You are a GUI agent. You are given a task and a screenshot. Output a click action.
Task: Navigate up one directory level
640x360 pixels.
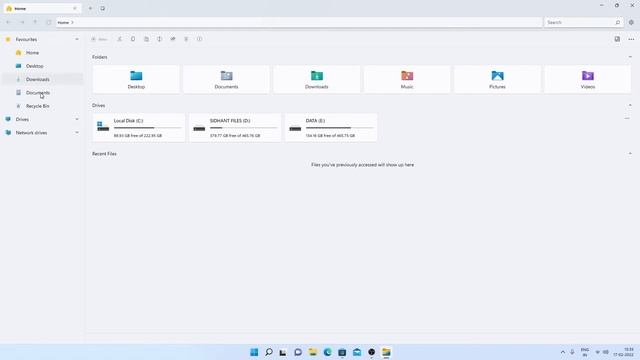35,22
